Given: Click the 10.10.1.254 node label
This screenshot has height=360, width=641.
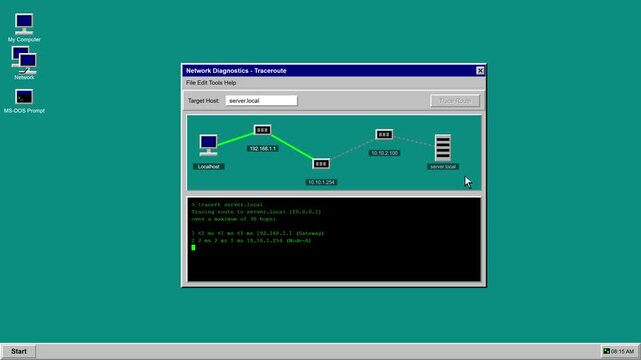Looking at the screenshot, I should [x=321, y=182].
